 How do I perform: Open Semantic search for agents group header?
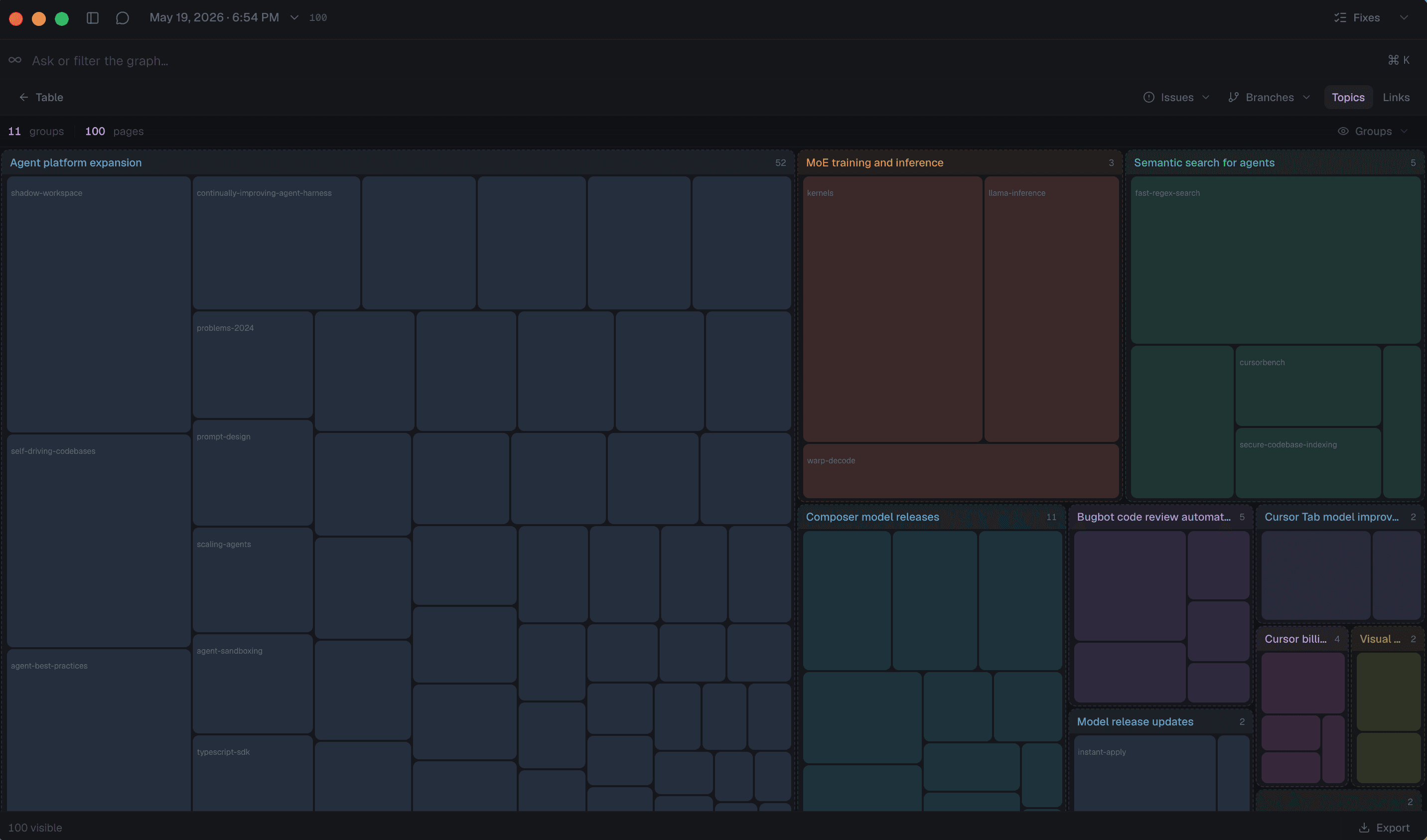click(x=1275, y=162)
